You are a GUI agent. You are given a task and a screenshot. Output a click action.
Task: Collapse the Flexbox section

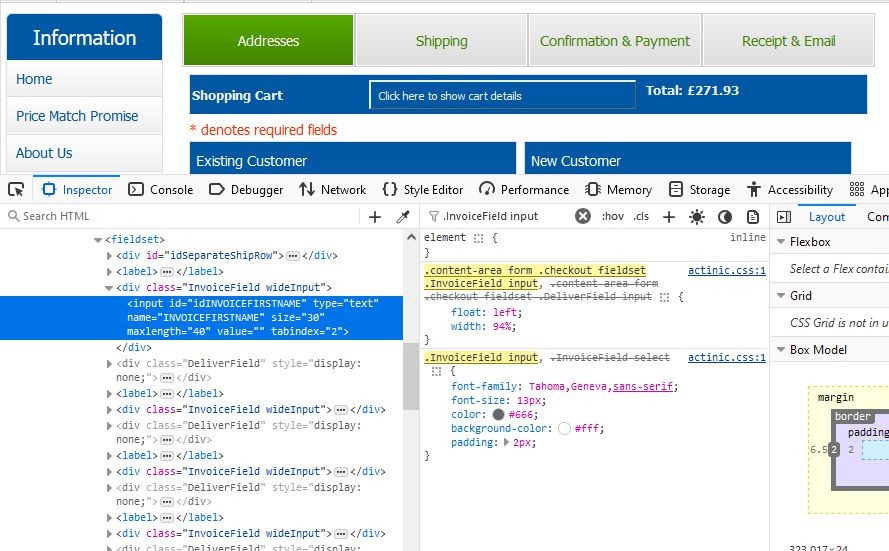779,241
